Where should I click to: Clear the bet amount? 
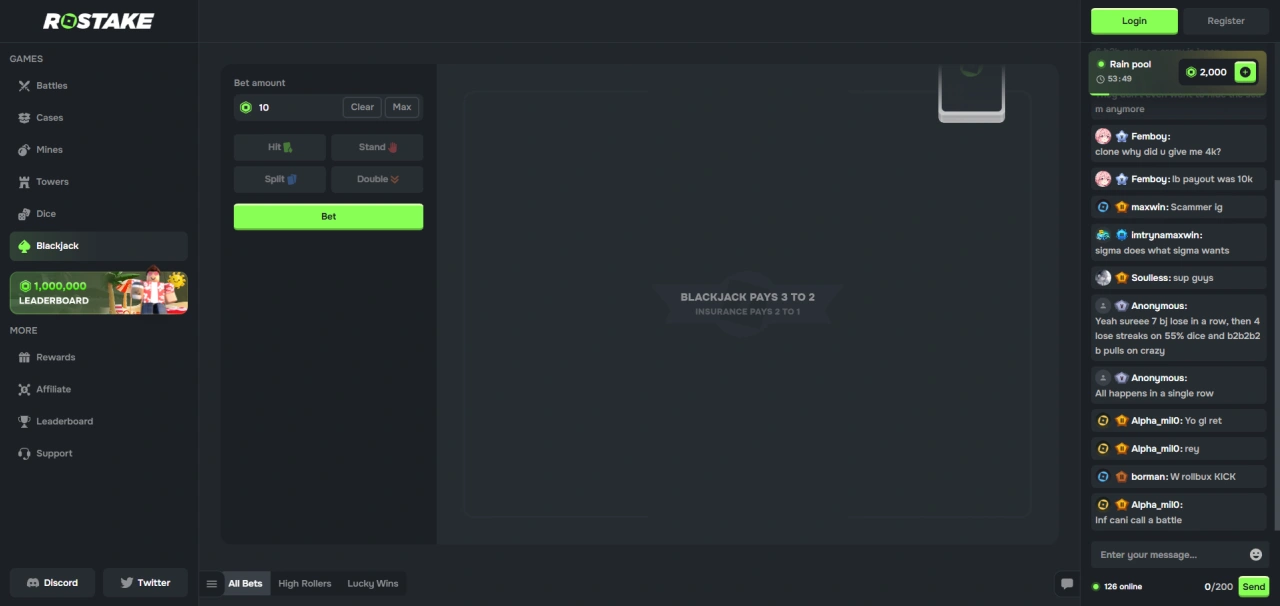pos(362,107)
